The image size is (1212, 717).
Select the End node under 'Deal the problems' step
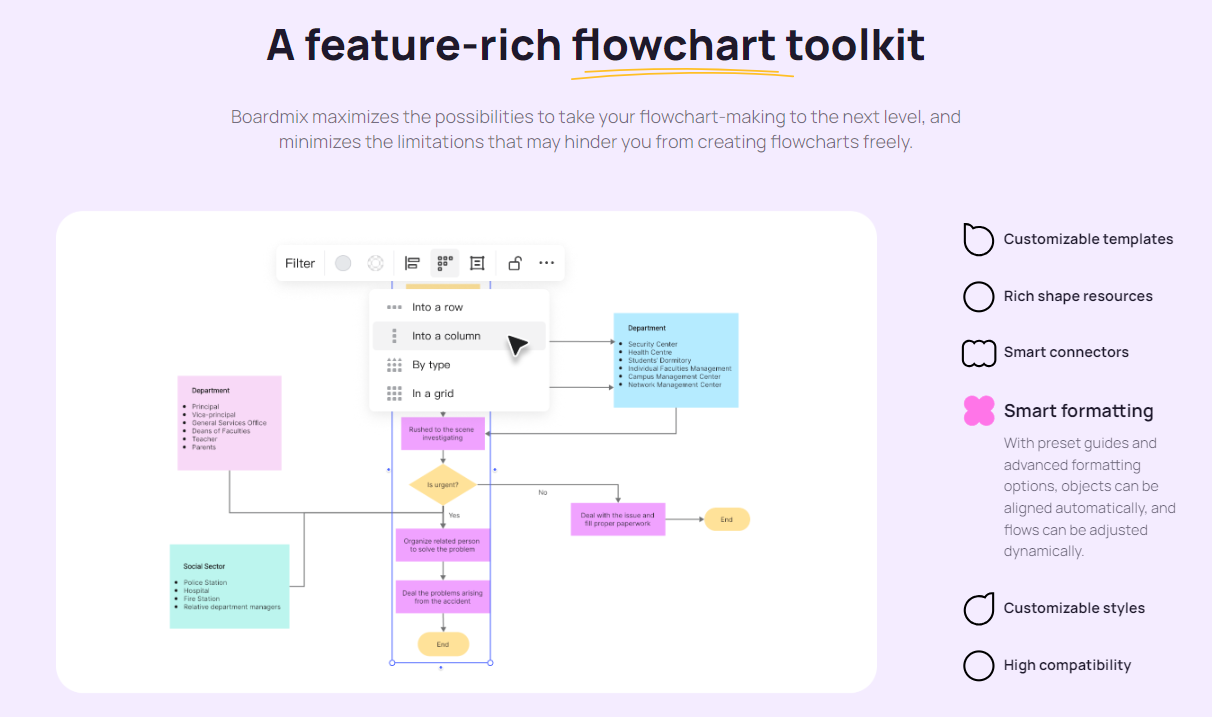(x=443, y=644)
